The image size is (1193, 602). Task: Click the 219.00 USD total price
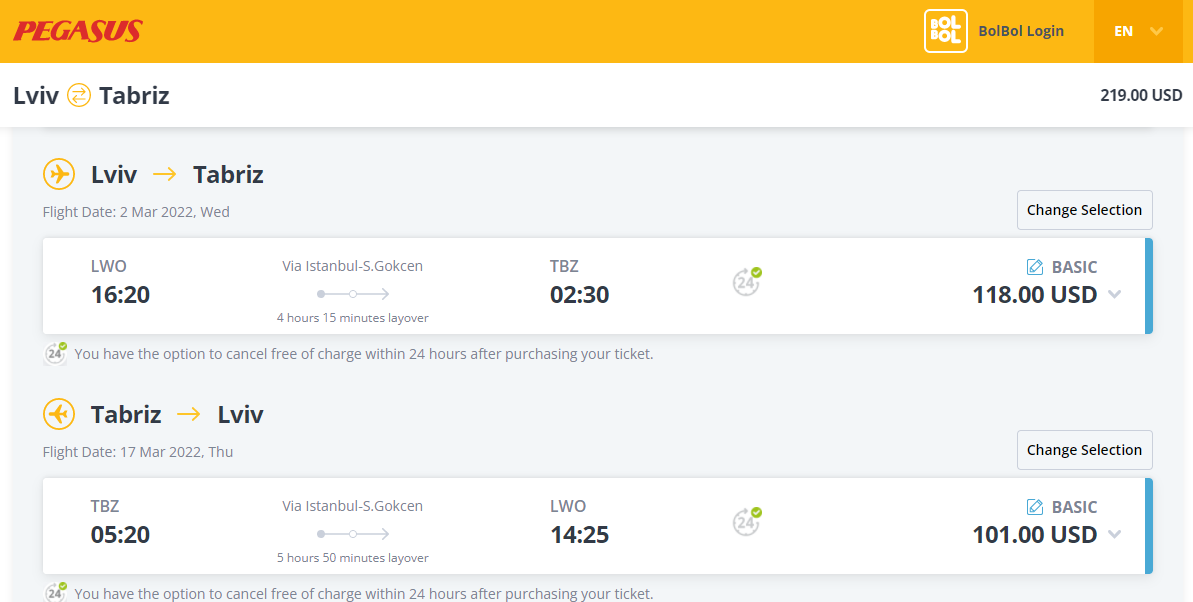(1141, 95)
